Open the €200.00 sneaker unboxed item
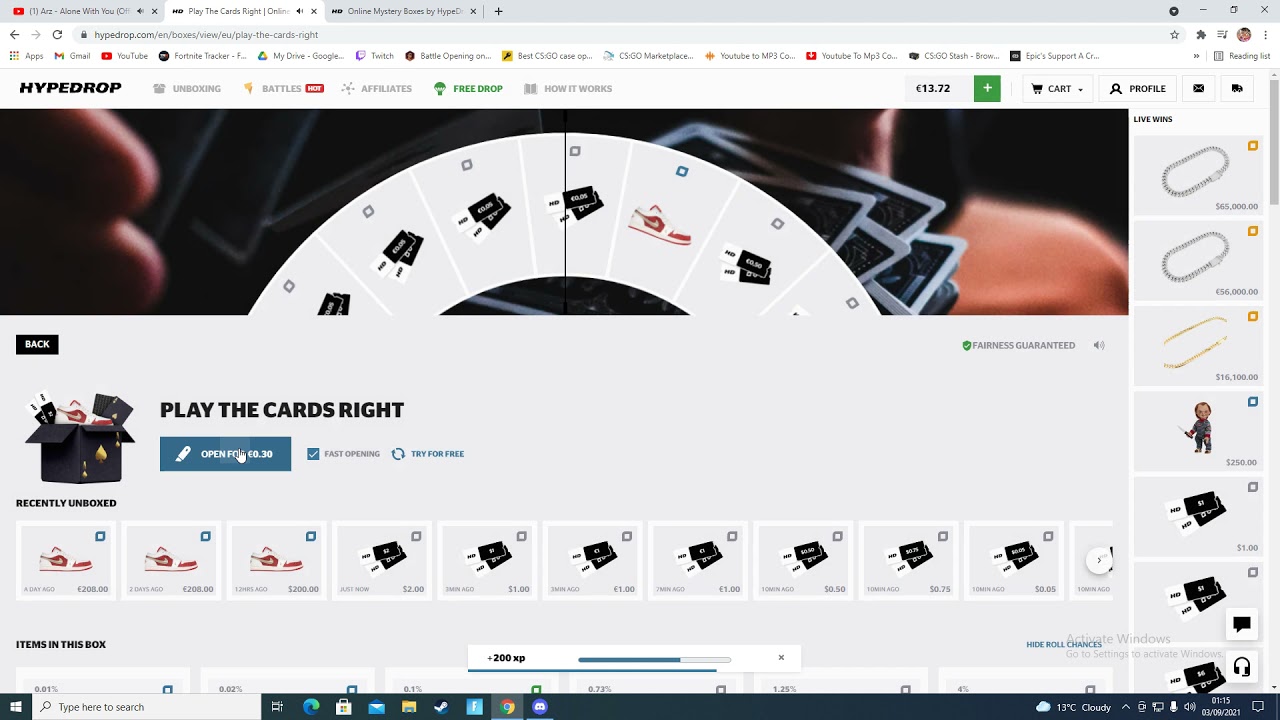 [x=276, y=560]
